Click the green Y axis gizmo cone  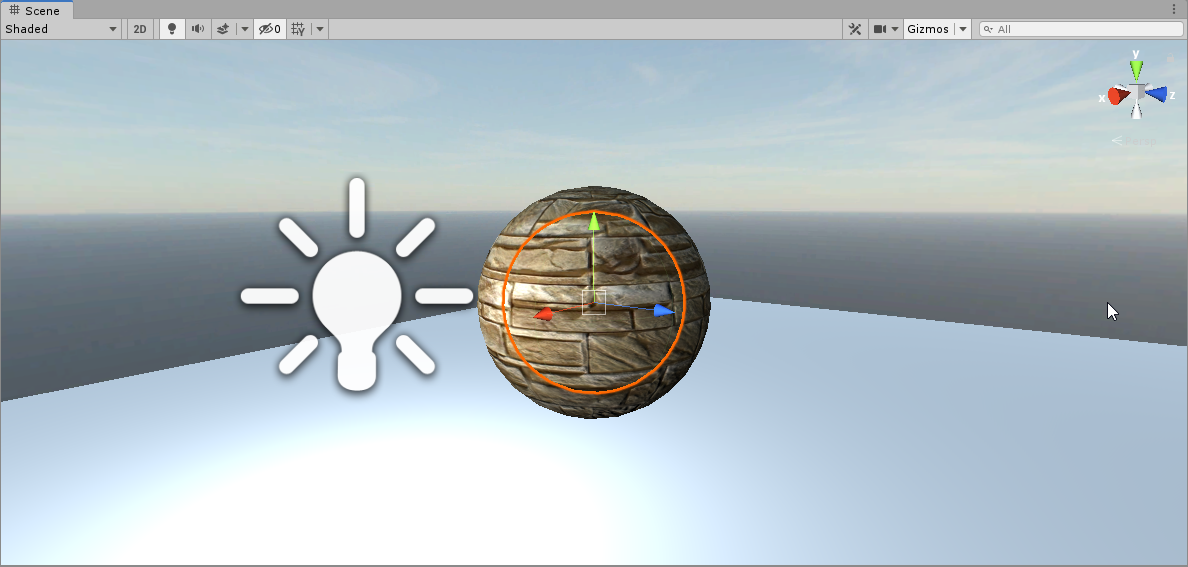pyautogui.click(x=1136, y=69)
